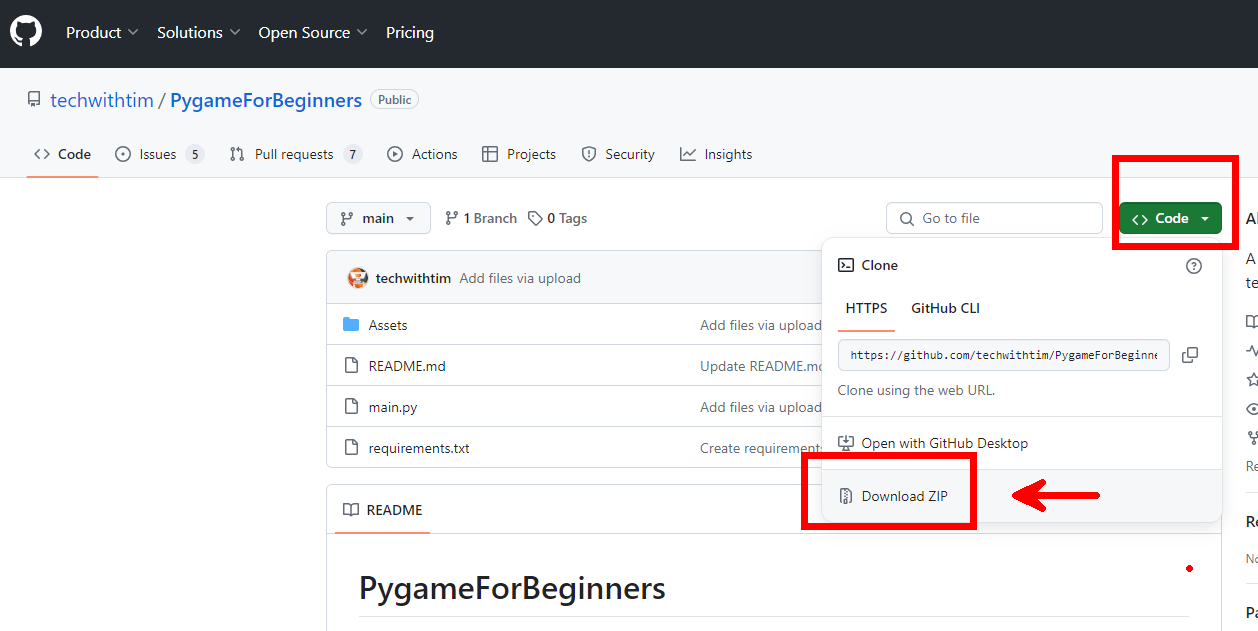The image size is (1258, 631).
Task: Select the GitHub CLI clone tab
Action: click(945, 308)
